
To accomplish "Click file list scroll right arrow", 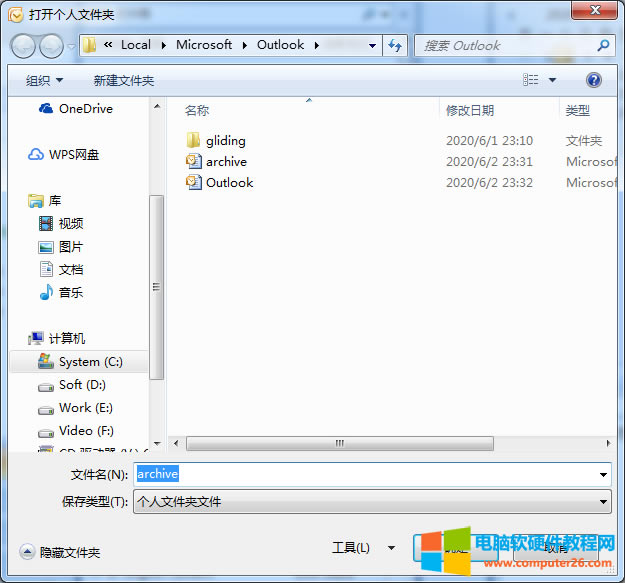I will pyautogui.click(x=608, y=443).
